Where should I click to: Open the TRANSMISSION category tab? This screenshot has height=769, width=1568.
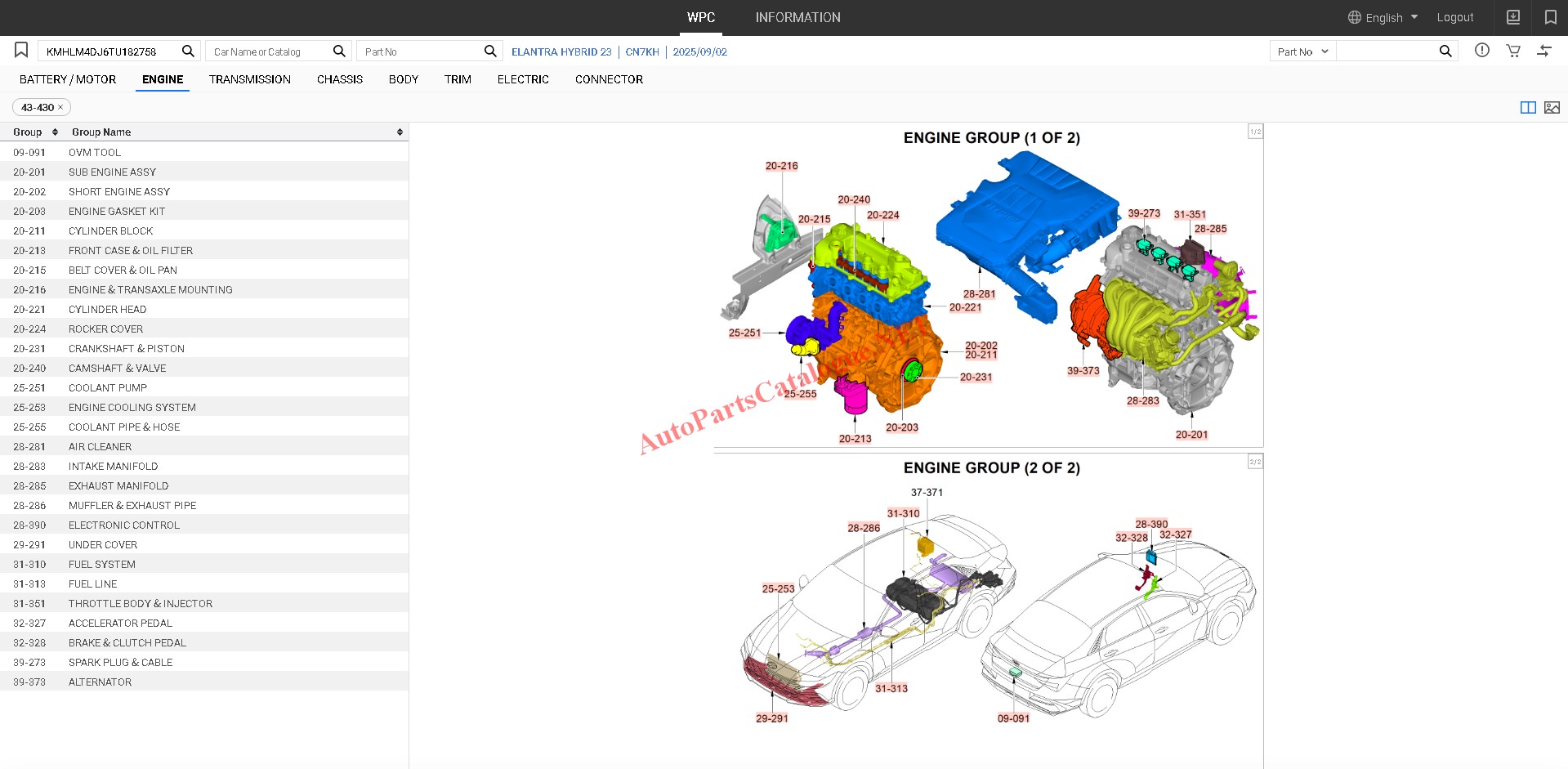[x=249, y=79]
